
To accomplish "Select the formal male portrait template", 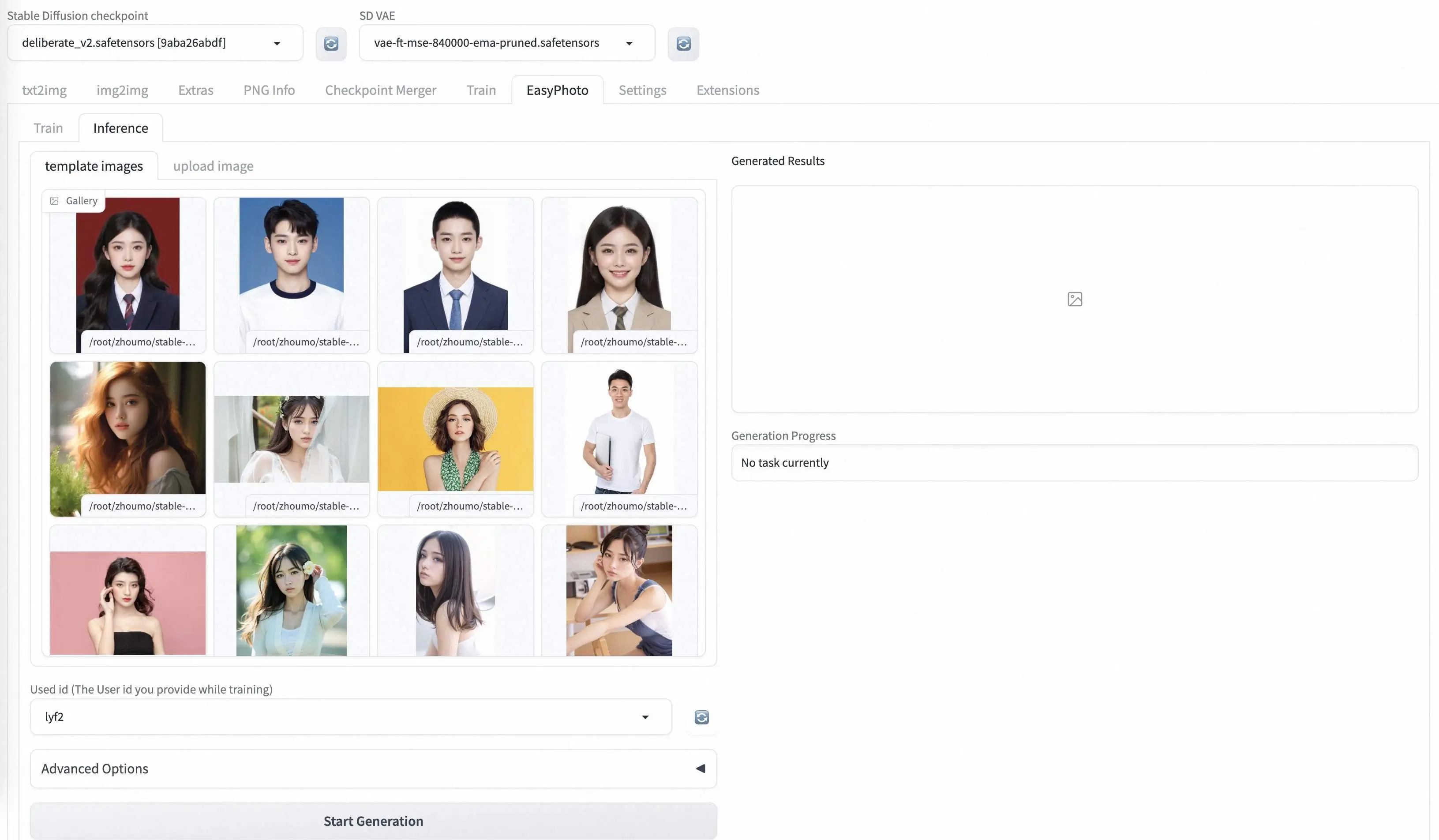I will tap(455, 270).
